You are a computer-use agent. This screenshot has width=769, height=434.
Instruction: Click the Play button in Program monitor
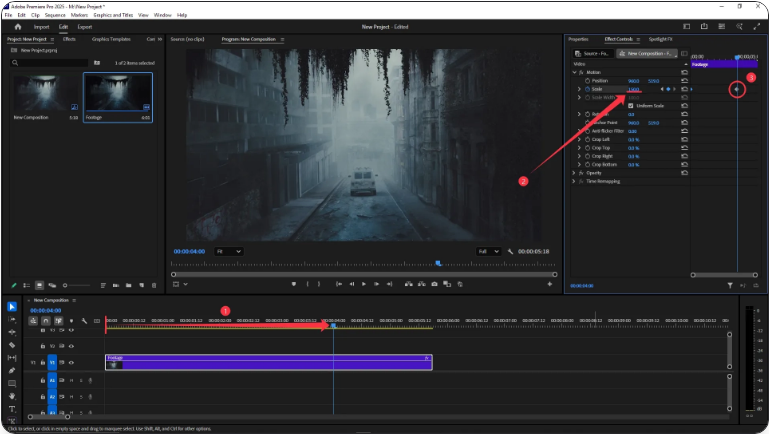(362, 284)
